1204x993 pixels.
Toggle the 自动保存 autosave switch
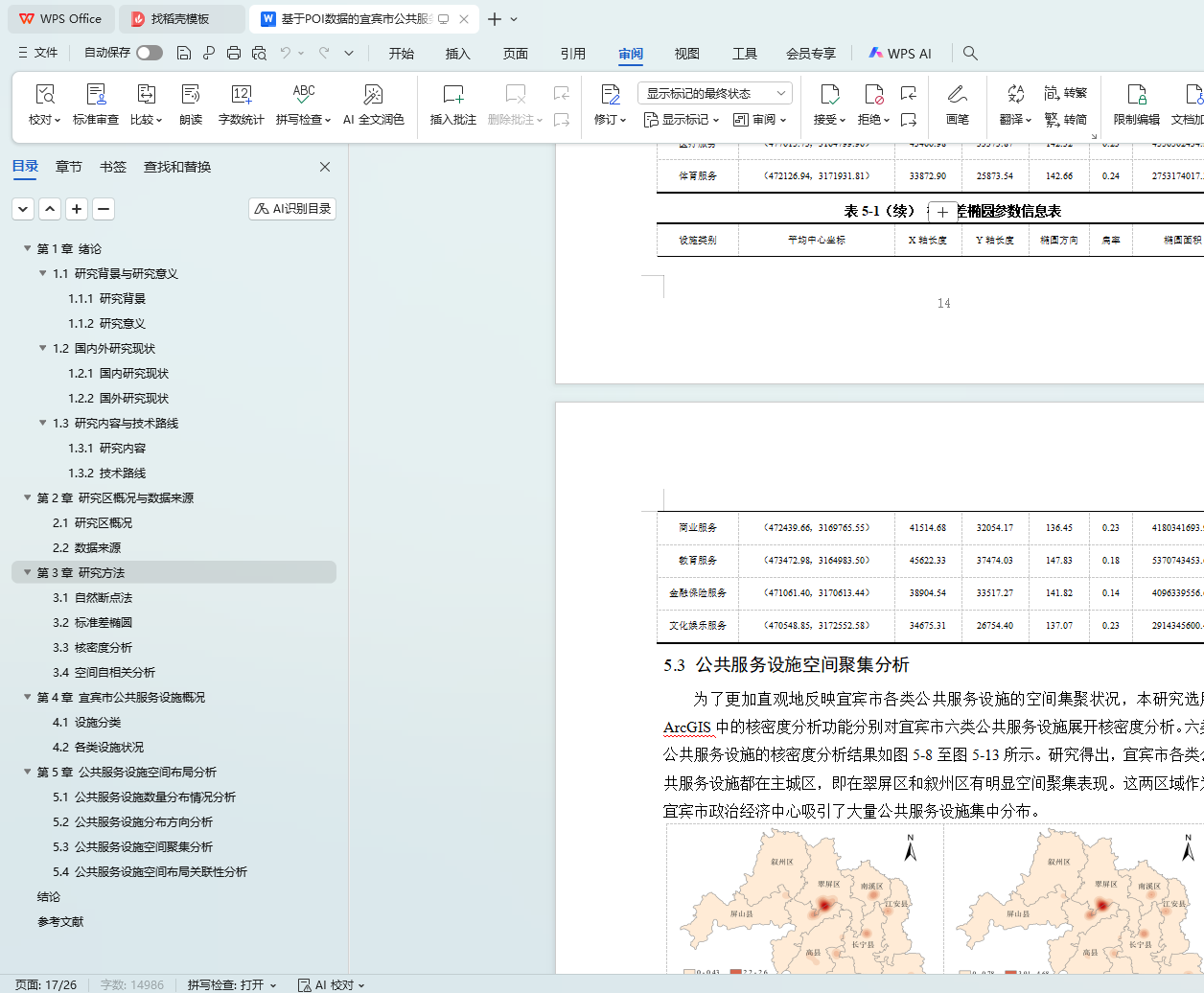pos(150,53)
